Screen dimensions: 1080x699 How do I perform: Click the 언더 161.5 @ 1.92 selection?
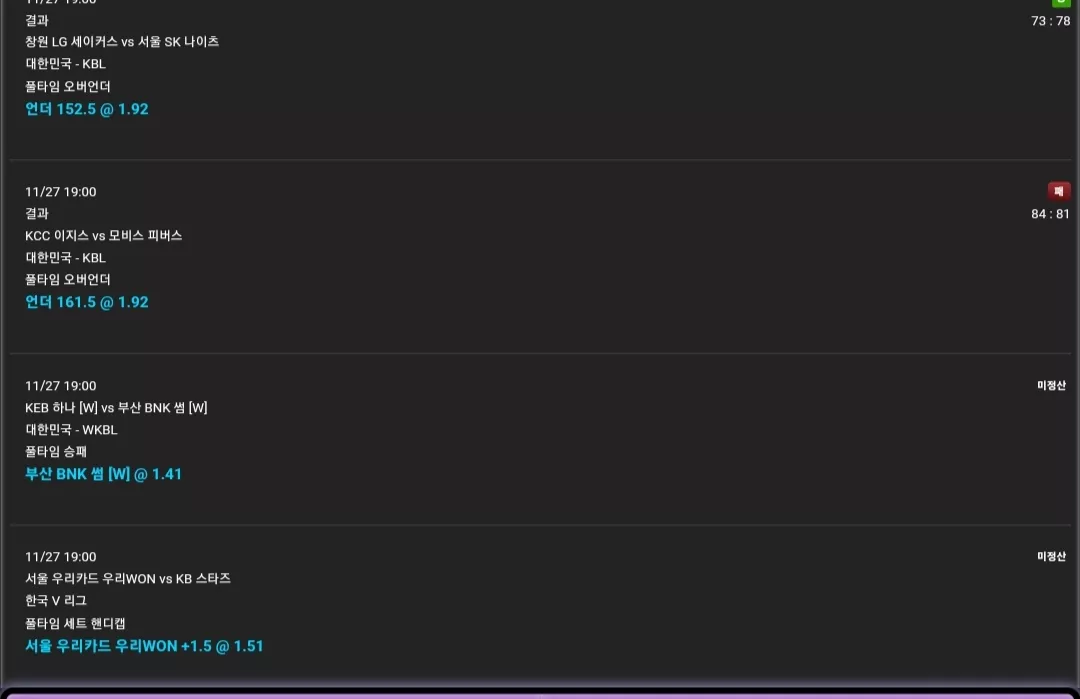tap(87, 302)
